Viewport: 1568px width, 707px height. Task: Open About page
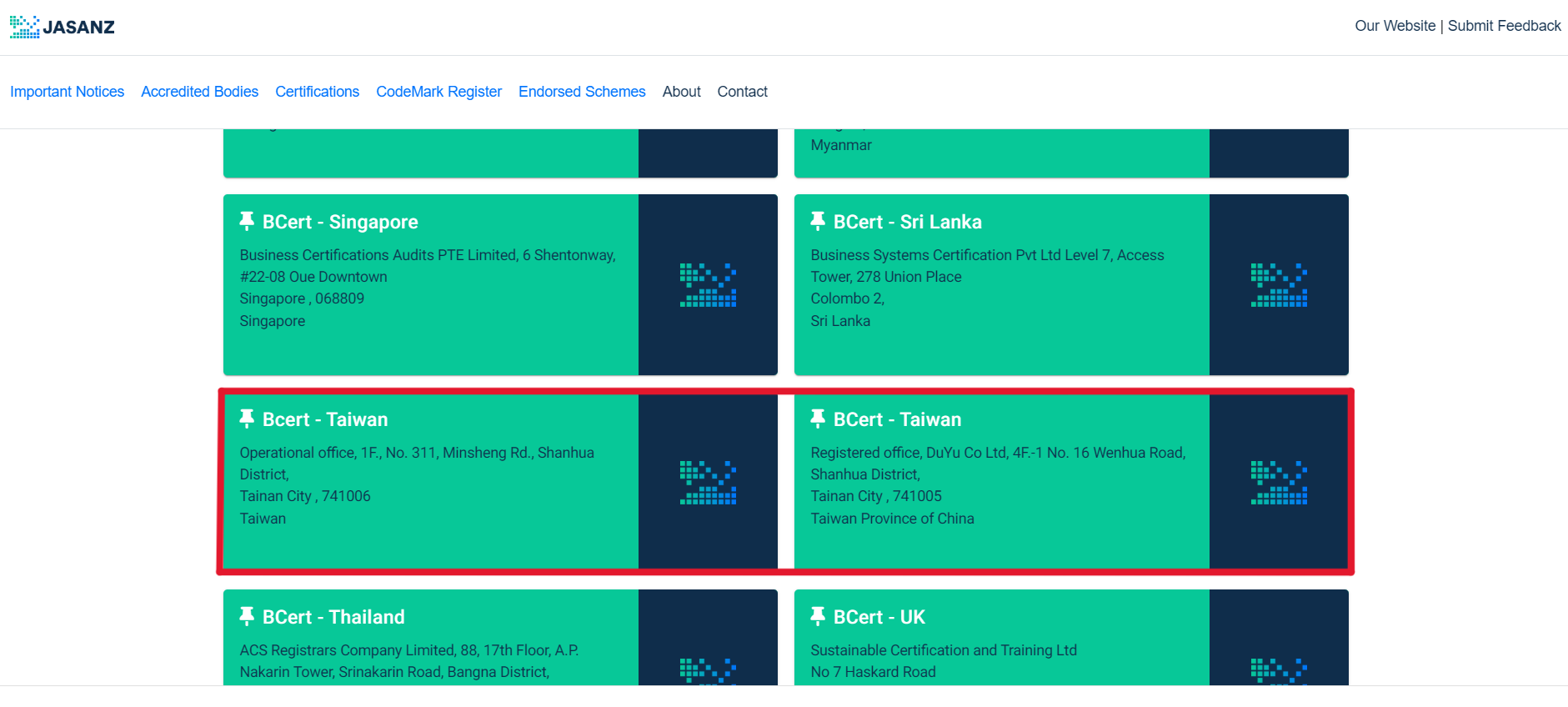point(681,92)
